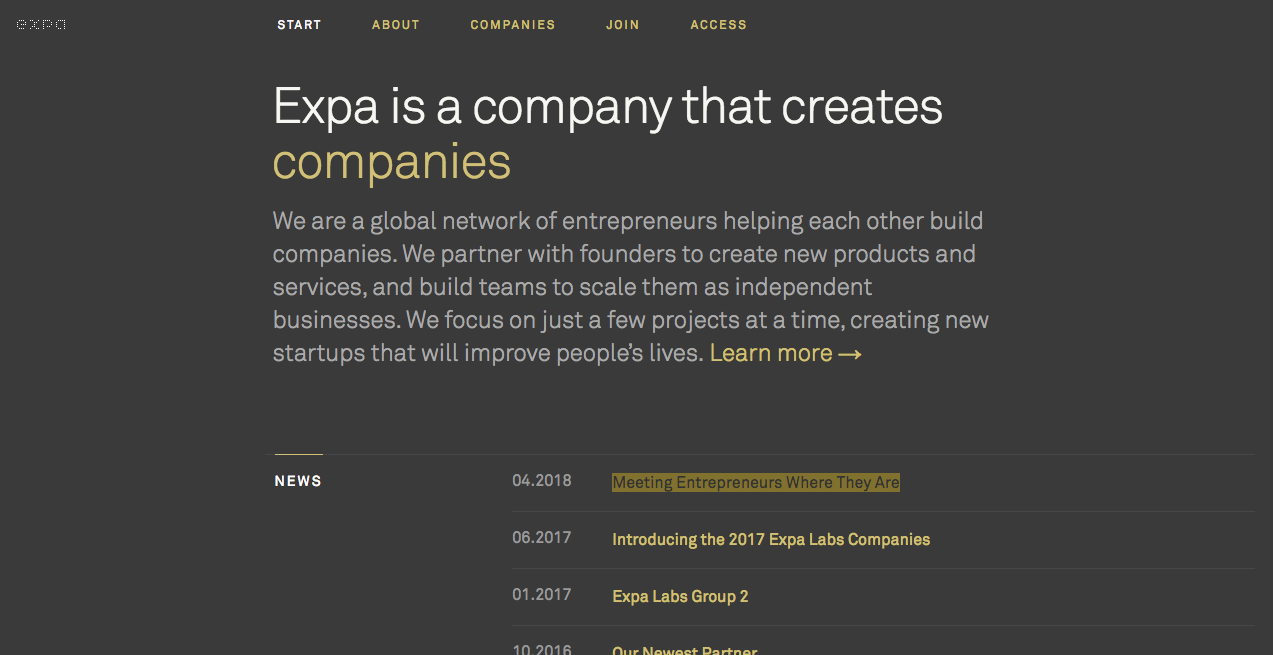Click the arrow icon after Learn more
This screenshot has width=1273, height=655.
(850, 354)
